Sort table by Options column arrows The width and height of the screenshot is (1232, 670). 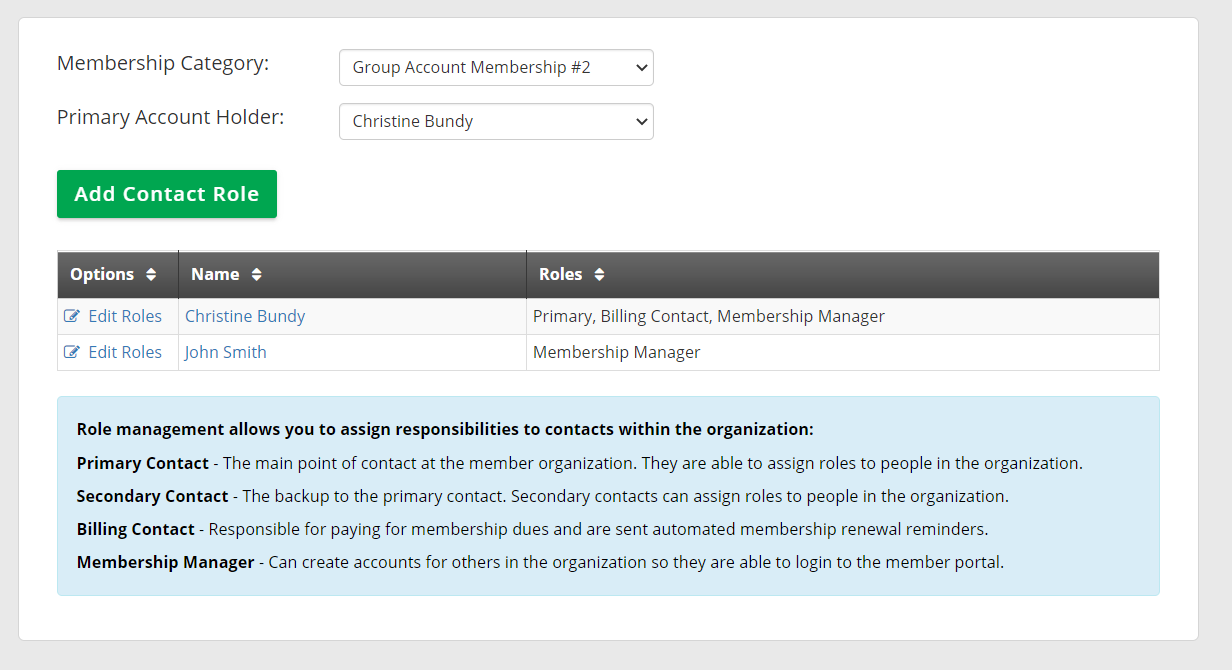coord(151,274)
